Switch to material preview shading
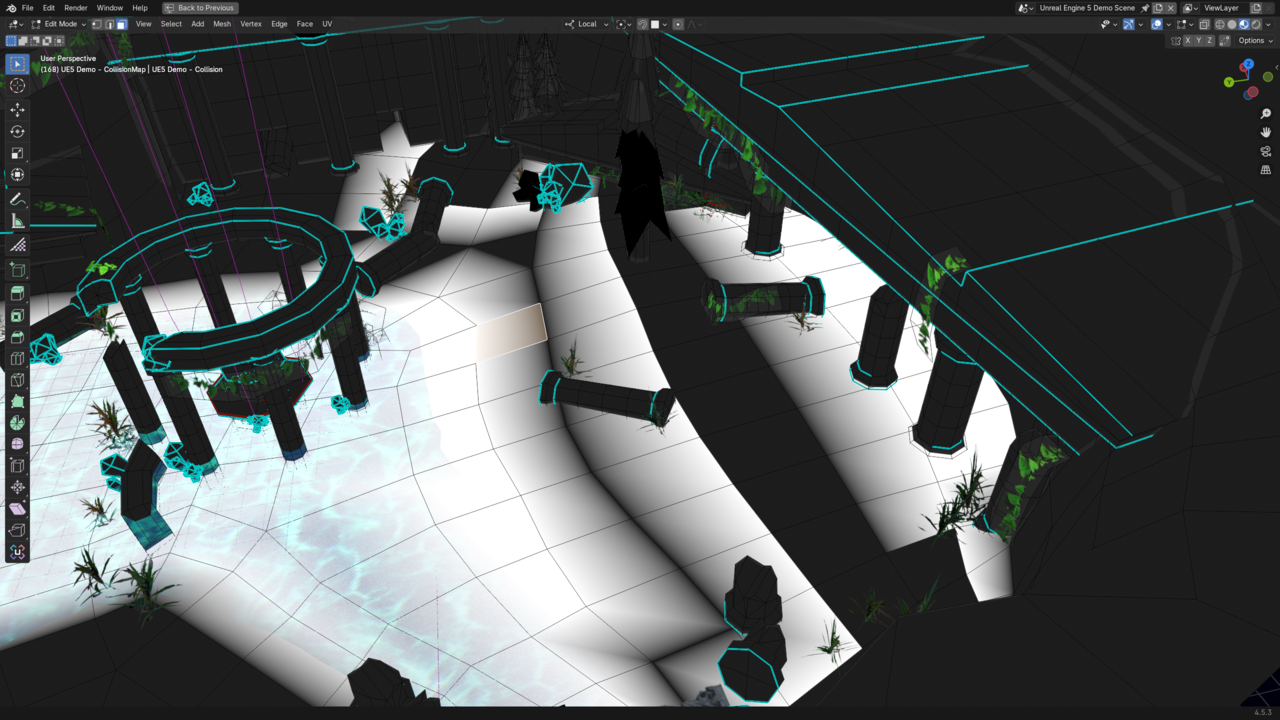This screenshot has height=720, width=1280. [1244, 24]
